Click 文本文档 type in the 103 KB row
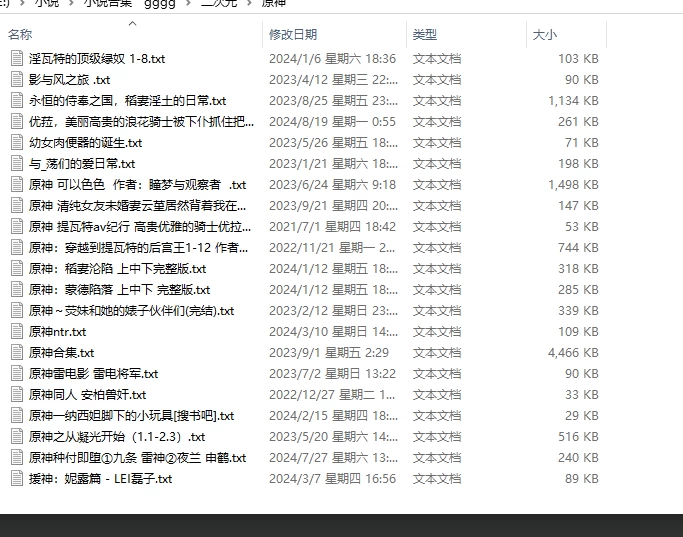The height and width of the screenshot is (537, 683). click(x=437, y=58)
